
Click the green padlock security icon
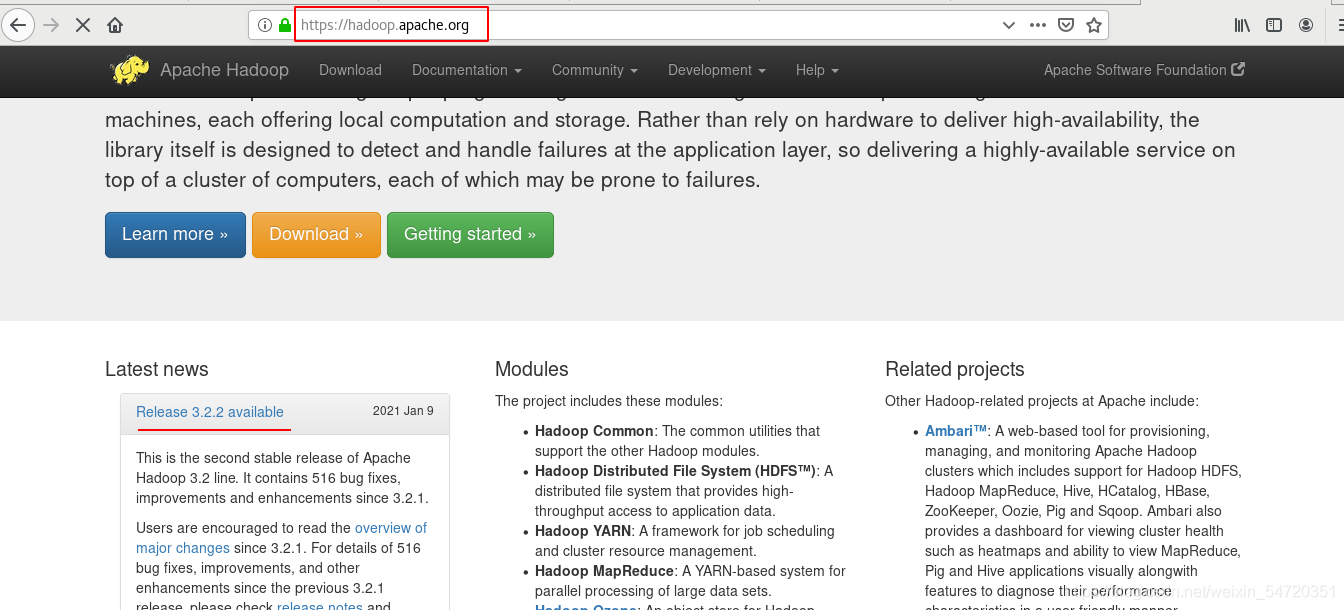pyautogui.click(x=285, y=25)
